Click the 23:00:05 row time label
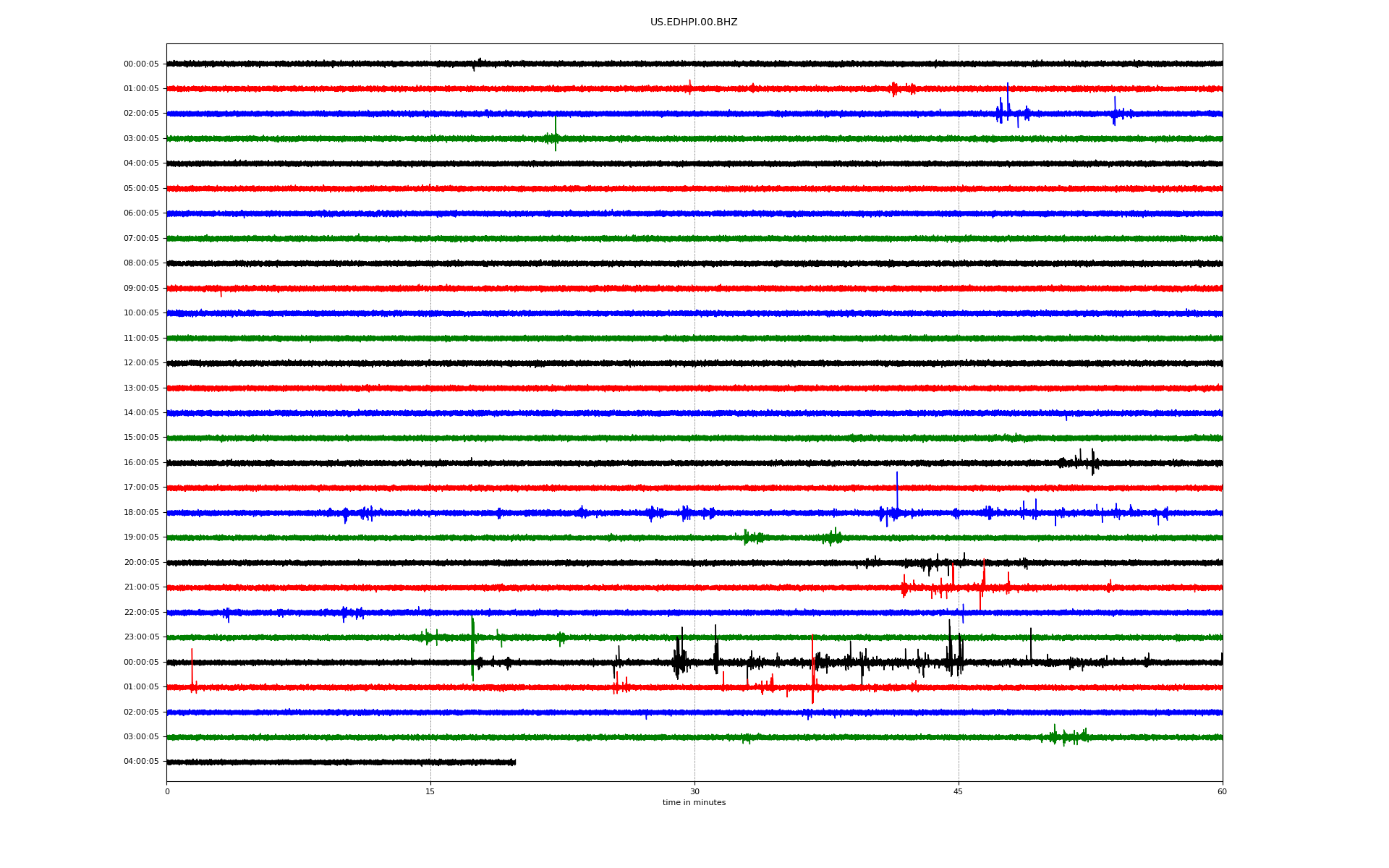Screen dimensions: 1389x868 coord(141,637)
